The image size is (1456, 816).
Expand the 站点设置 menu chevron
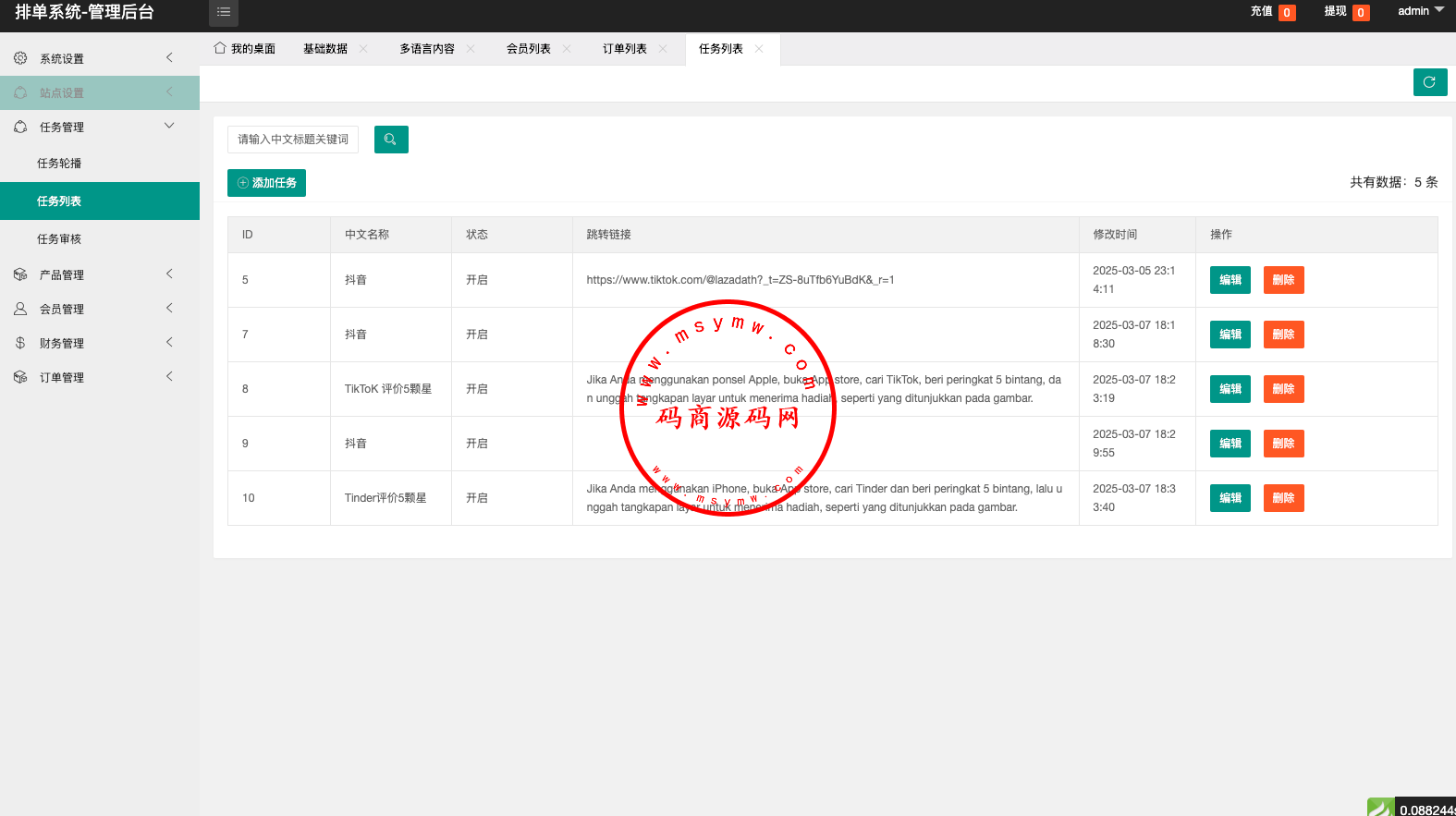point(169,91)
